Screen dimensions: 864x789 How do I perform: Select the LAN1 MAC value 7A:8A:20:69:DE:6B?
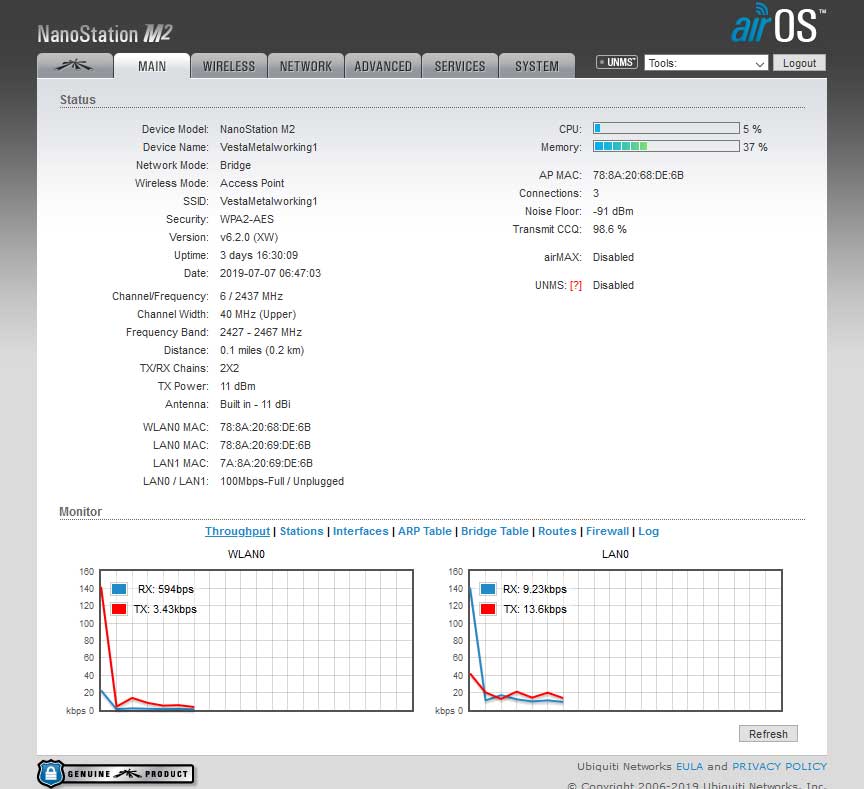(266, 463)
